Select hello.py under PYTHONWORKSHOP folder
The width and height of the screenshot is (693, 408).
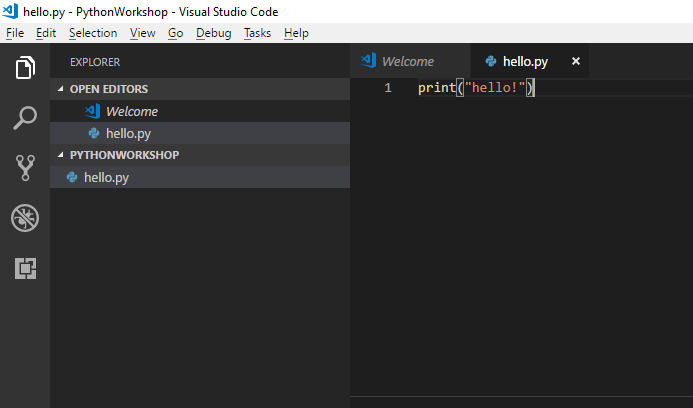click(x=200, y=177)
